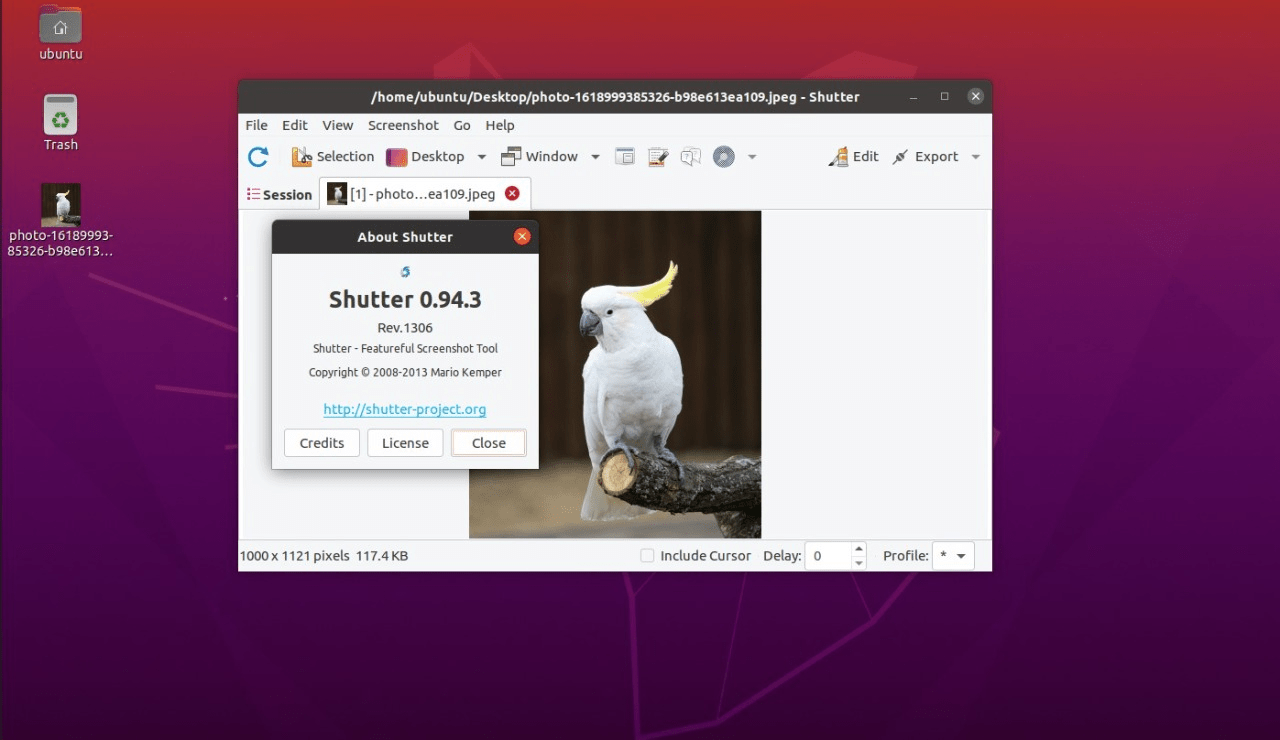The image size is (1280, 740).
Task: Click the Section capture icon
Action: [x=625, y=156]
